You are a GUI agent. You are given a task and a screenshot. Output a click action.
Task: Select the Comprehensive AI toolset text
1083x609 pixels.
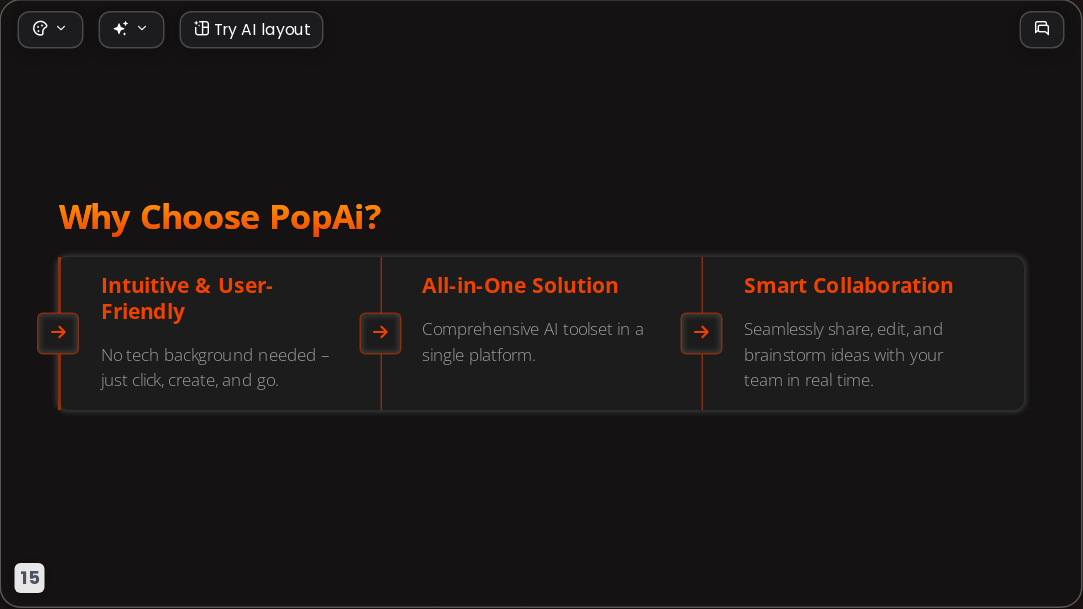click(533, 342)
